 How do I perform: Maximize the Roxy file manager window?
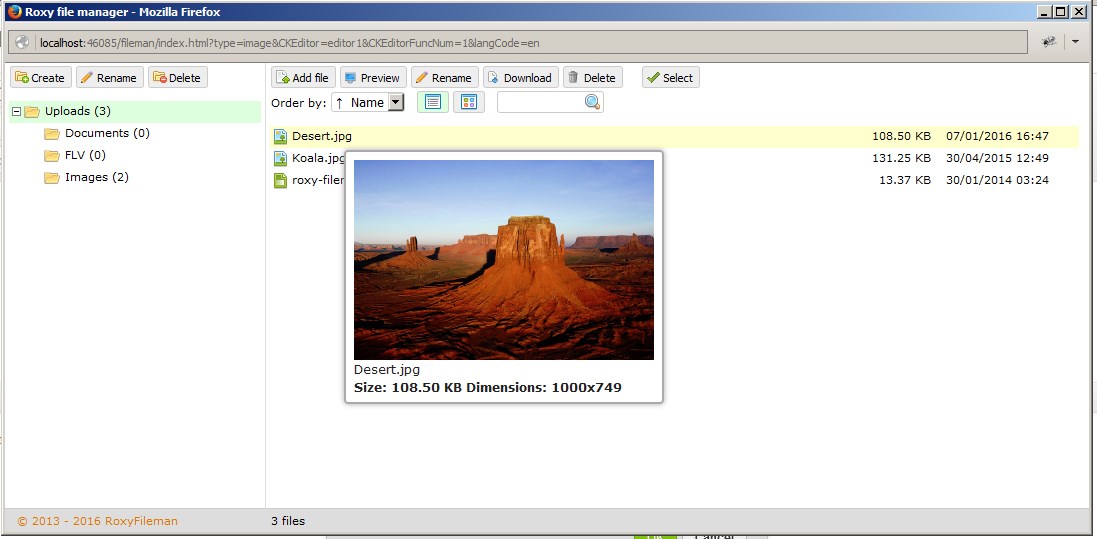[1061, 11]
